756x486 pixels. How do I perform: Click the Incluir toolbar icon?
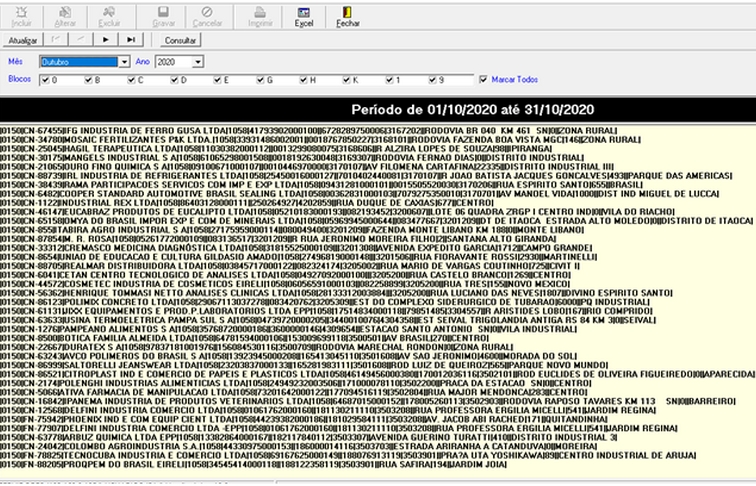pos(21,17)
